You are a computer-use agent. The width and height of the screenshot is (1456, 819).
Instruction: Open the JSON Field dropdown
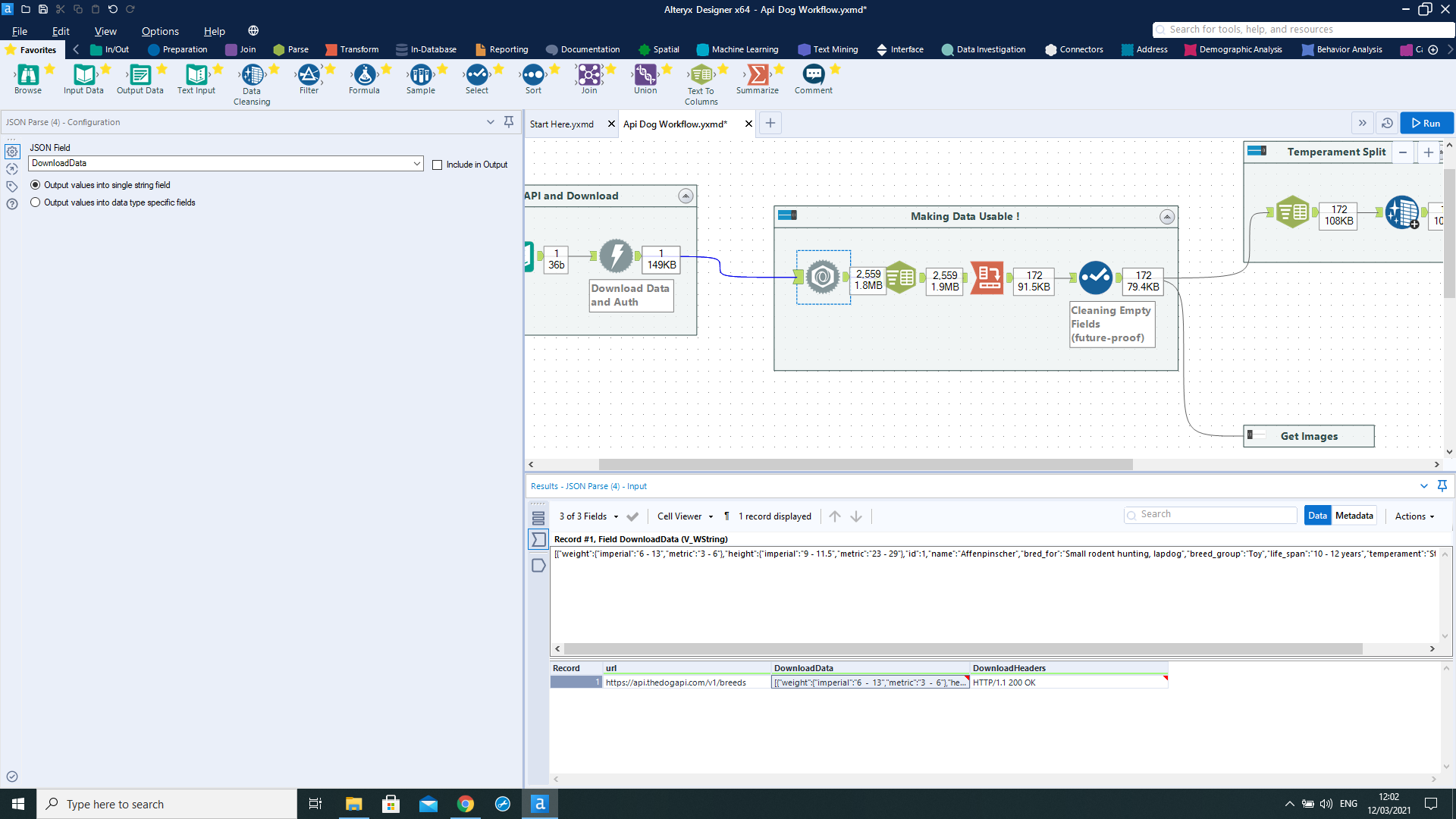416,163
